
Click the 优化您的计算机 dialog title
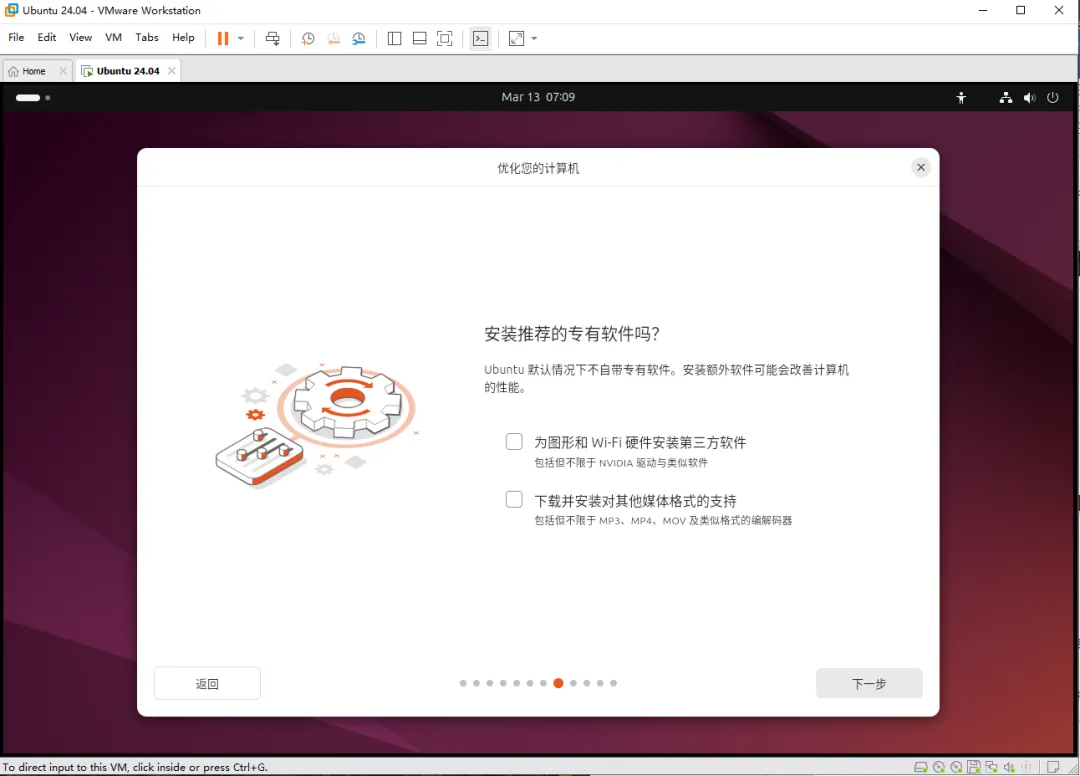pos(538,168)
